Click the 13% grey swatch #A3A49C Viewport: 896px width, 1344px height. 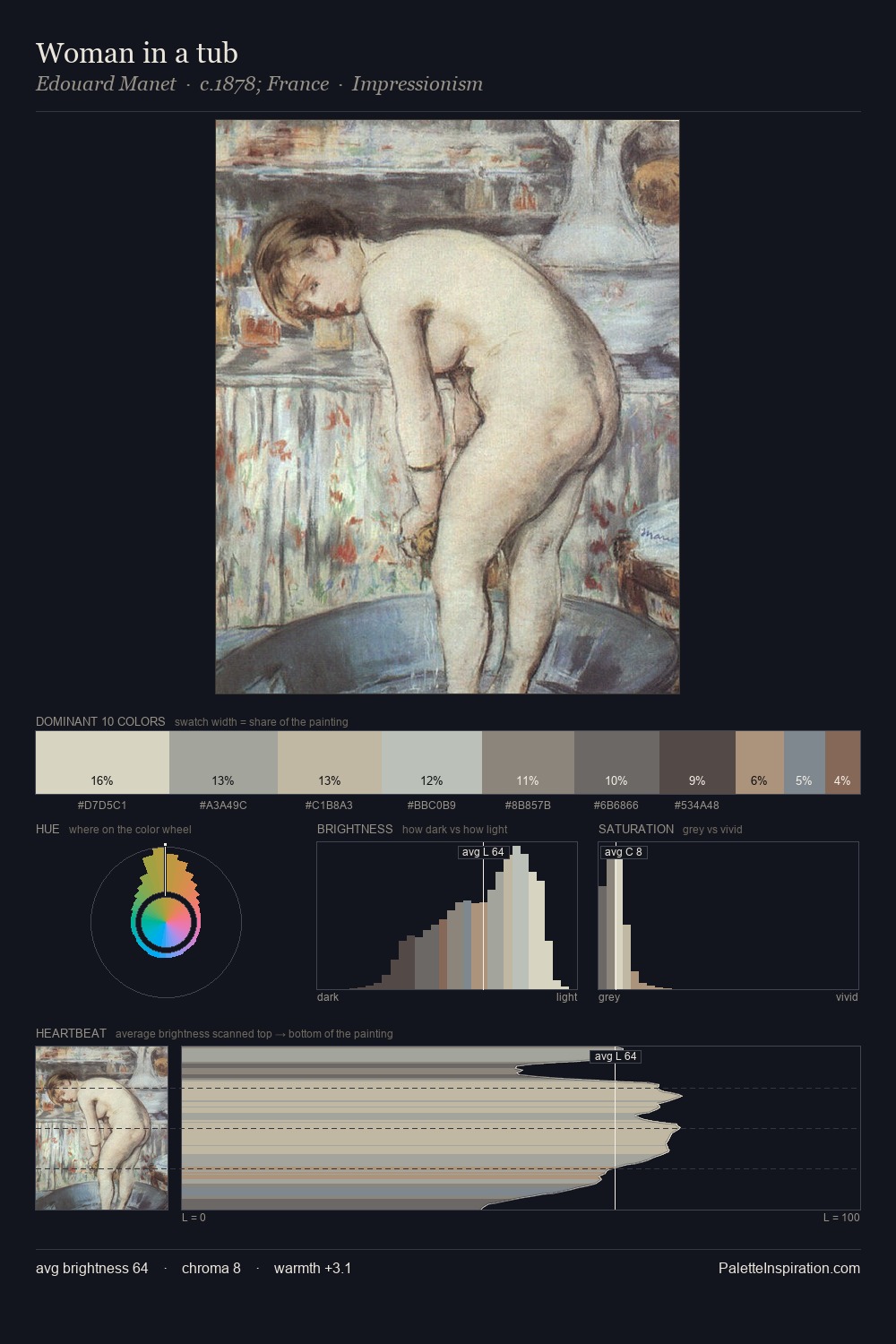pos(223,762)
